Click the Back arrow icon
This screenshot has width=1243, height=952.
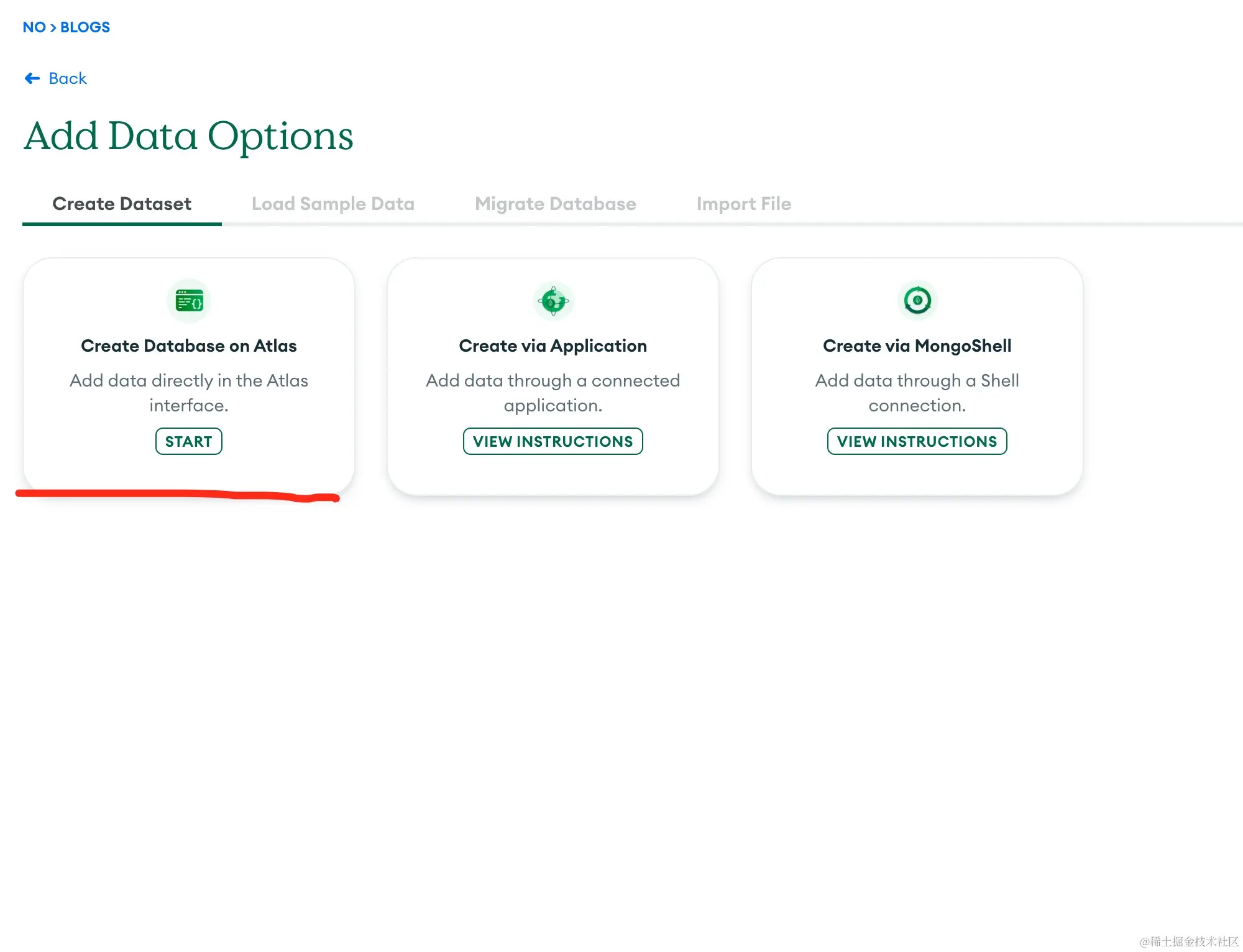click(32, 78)
